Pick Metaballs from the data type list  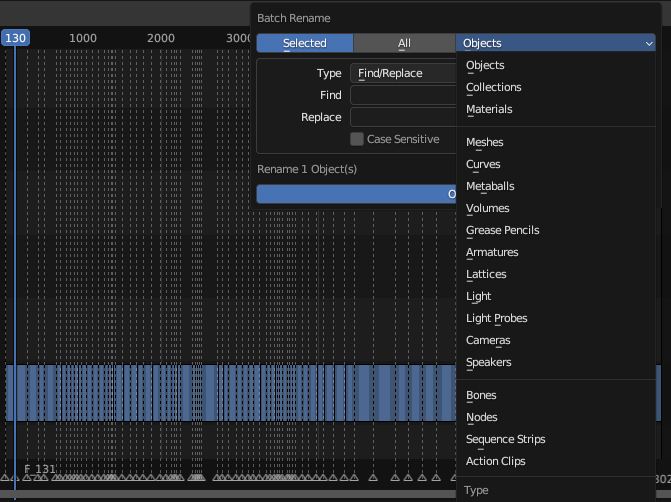coord(555,186)
